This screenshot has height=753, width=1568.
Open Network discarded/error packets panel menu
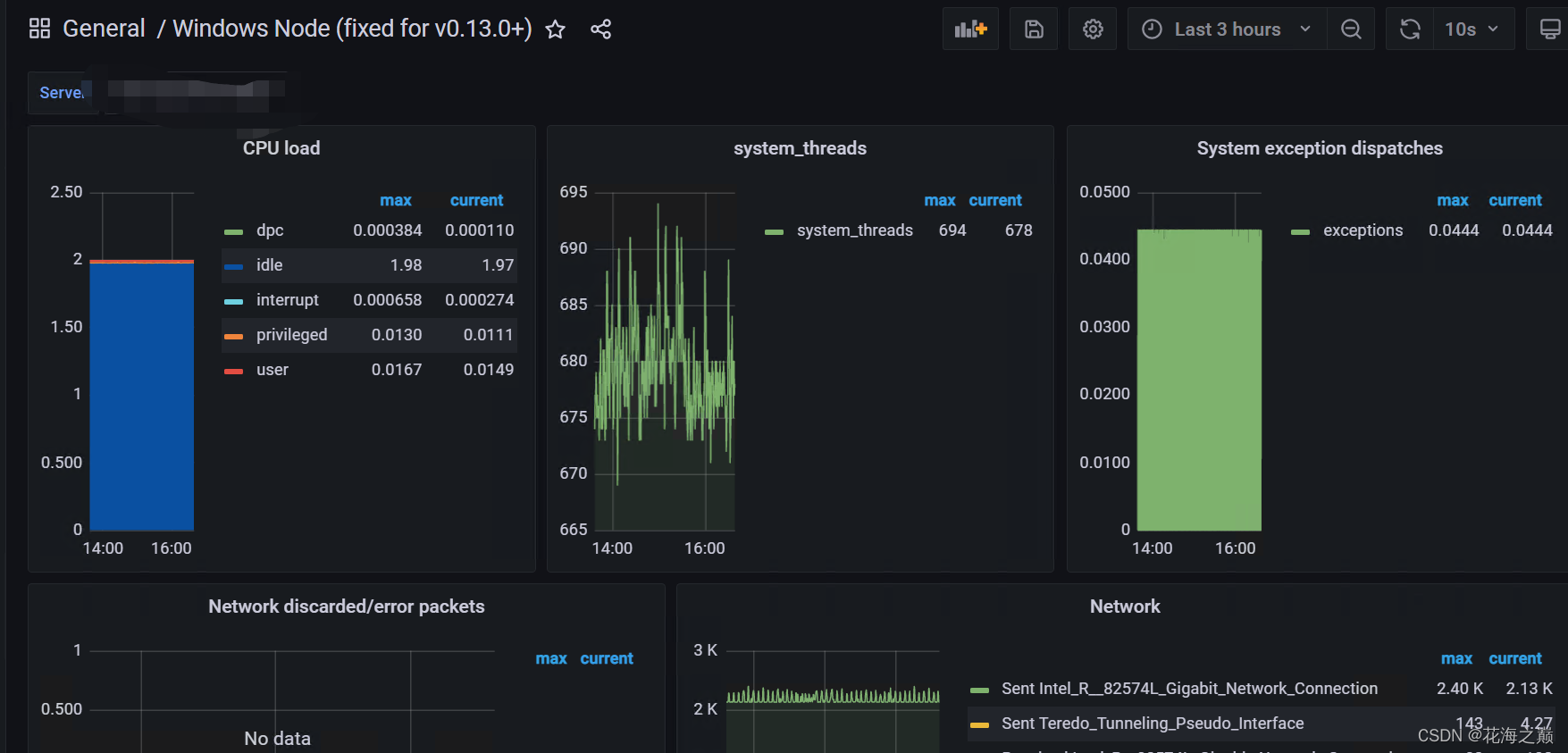tap(347, 607)
